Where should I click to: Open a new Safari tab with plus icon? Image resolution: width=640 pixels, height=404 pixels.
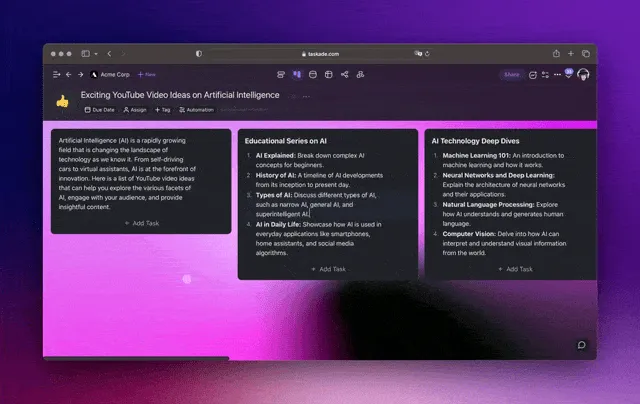click(x=571, y=53)
